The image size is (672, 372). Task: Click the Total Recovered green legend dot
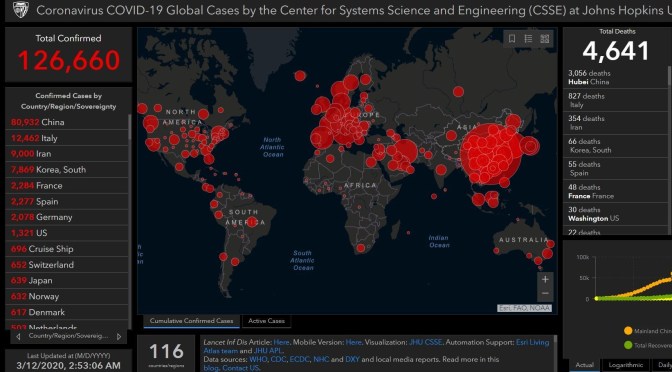pos(628,345)
